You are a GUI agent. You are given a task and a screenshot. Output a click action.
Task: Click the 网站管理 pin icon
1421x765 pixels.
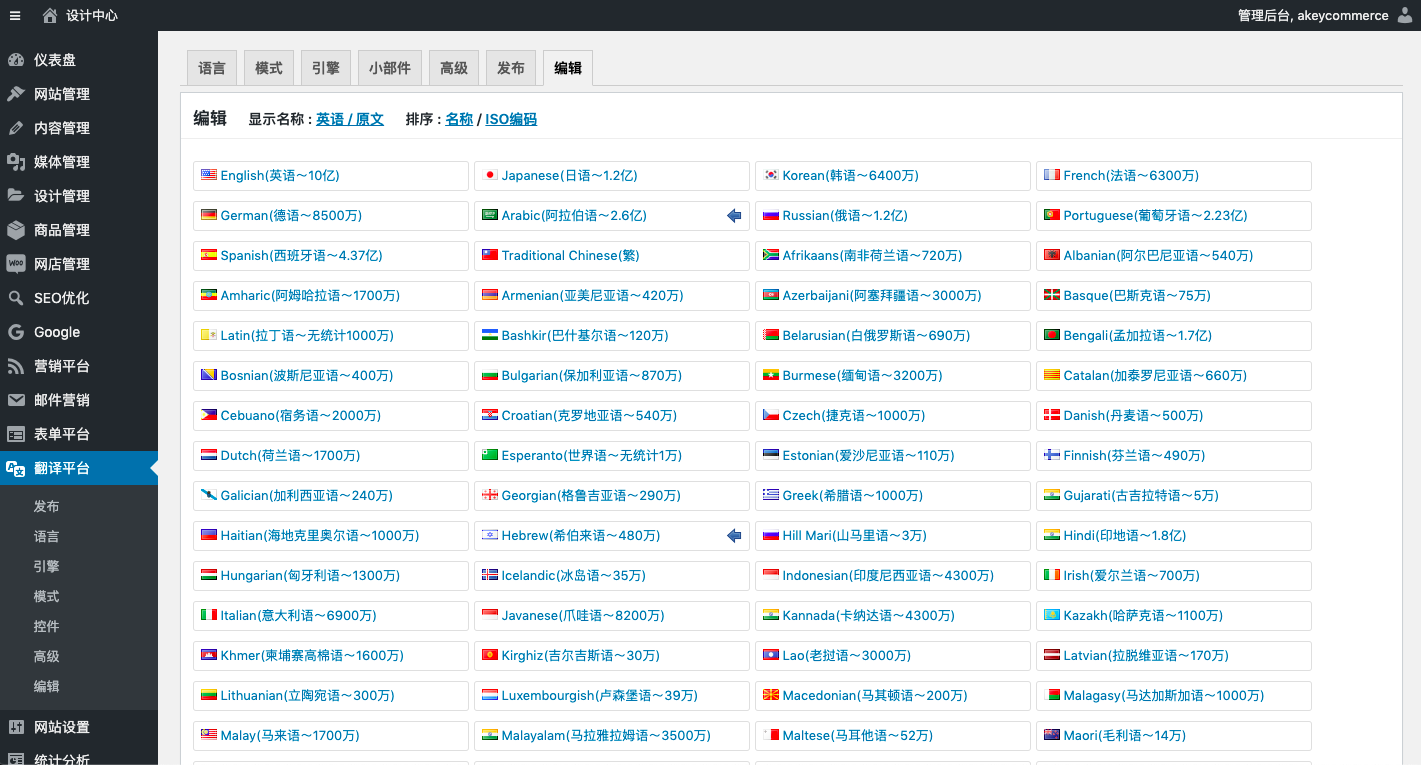[x=16, y=94]
